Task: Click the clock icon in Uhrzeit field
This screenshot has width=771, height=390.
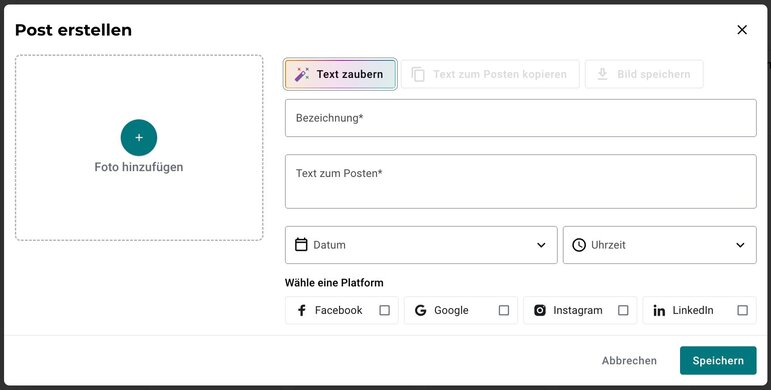Action: (x=579, y=245)
